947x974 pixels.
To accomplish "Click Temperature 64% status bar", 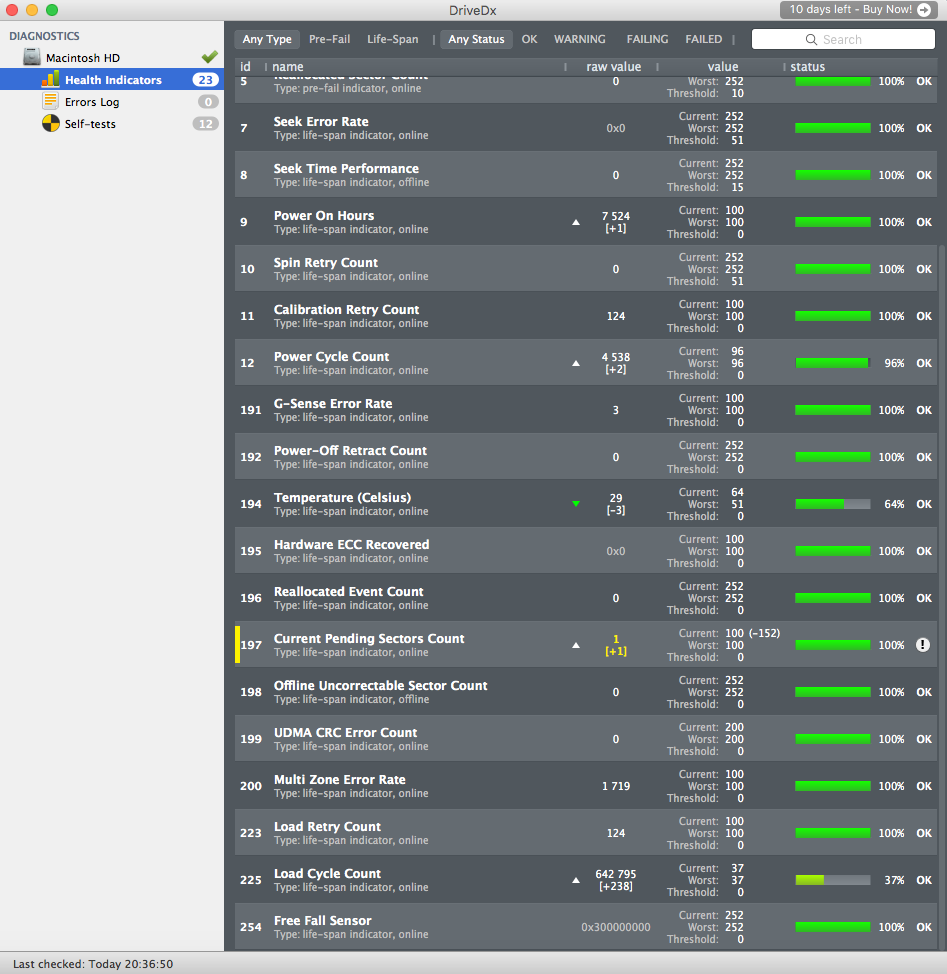I will (x=833, y=504).
